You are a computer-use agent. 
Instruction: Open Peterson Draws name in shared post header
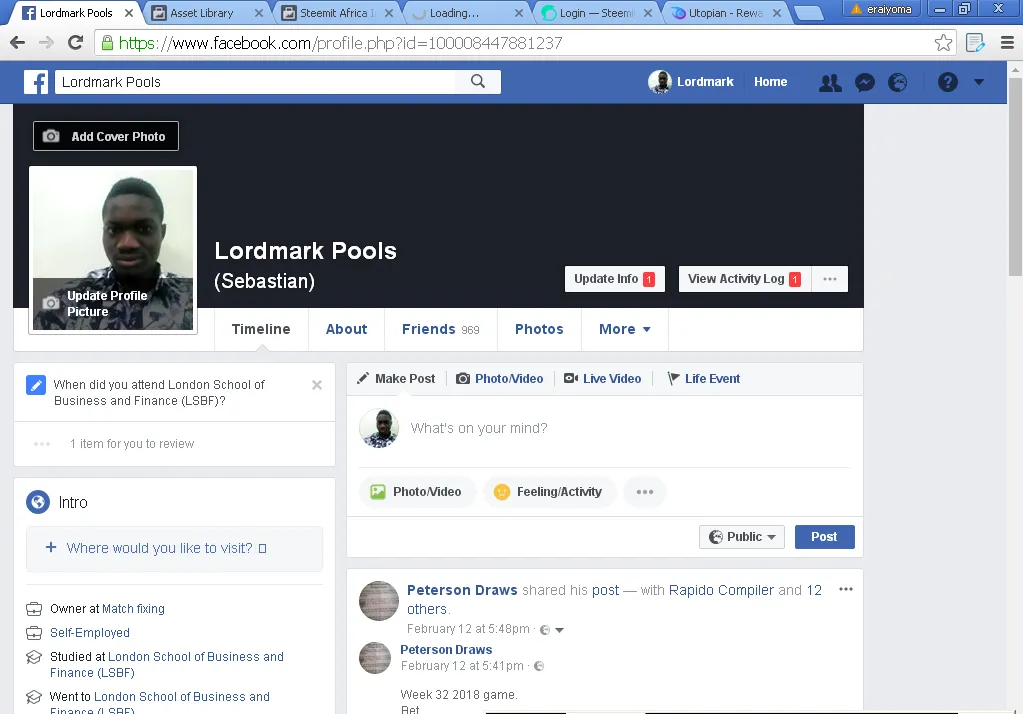462,590
